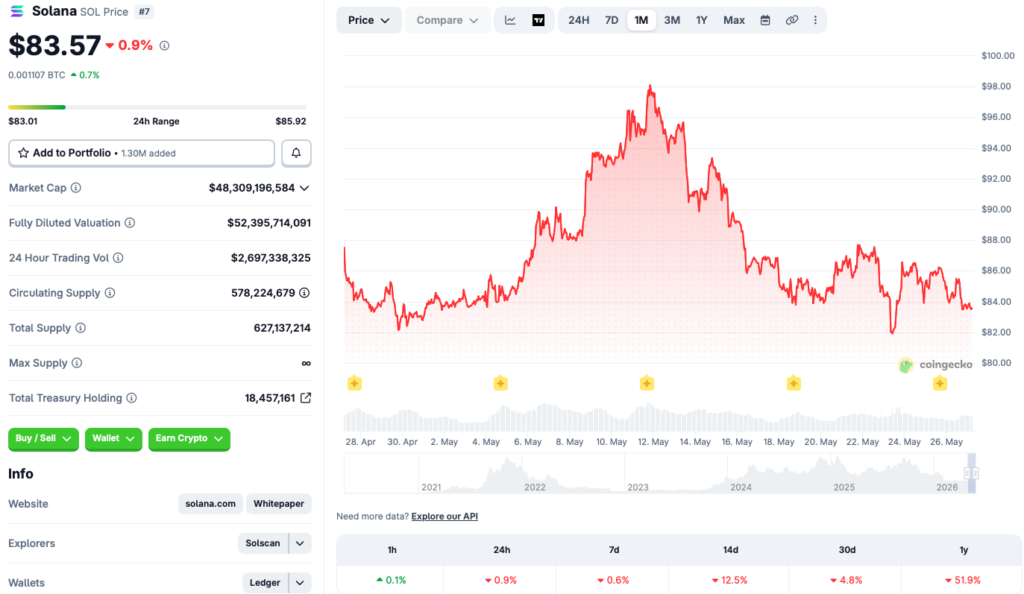Viewport: 1024px width, 594px height.
Task: Click the $83.57 price text
Action: pos(55,46)
